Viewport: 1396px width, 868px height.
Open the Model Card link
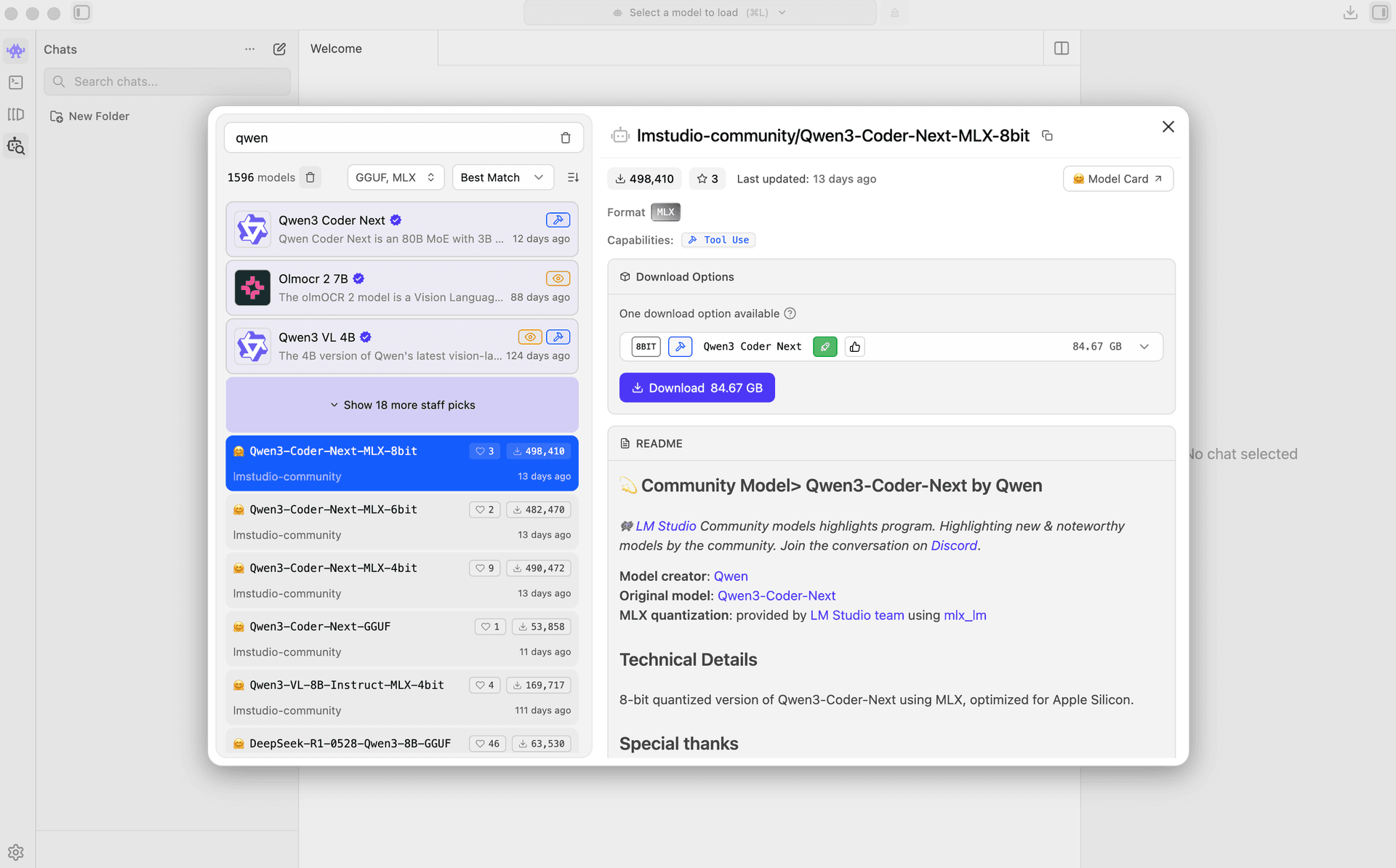(x=1118, y=179)
